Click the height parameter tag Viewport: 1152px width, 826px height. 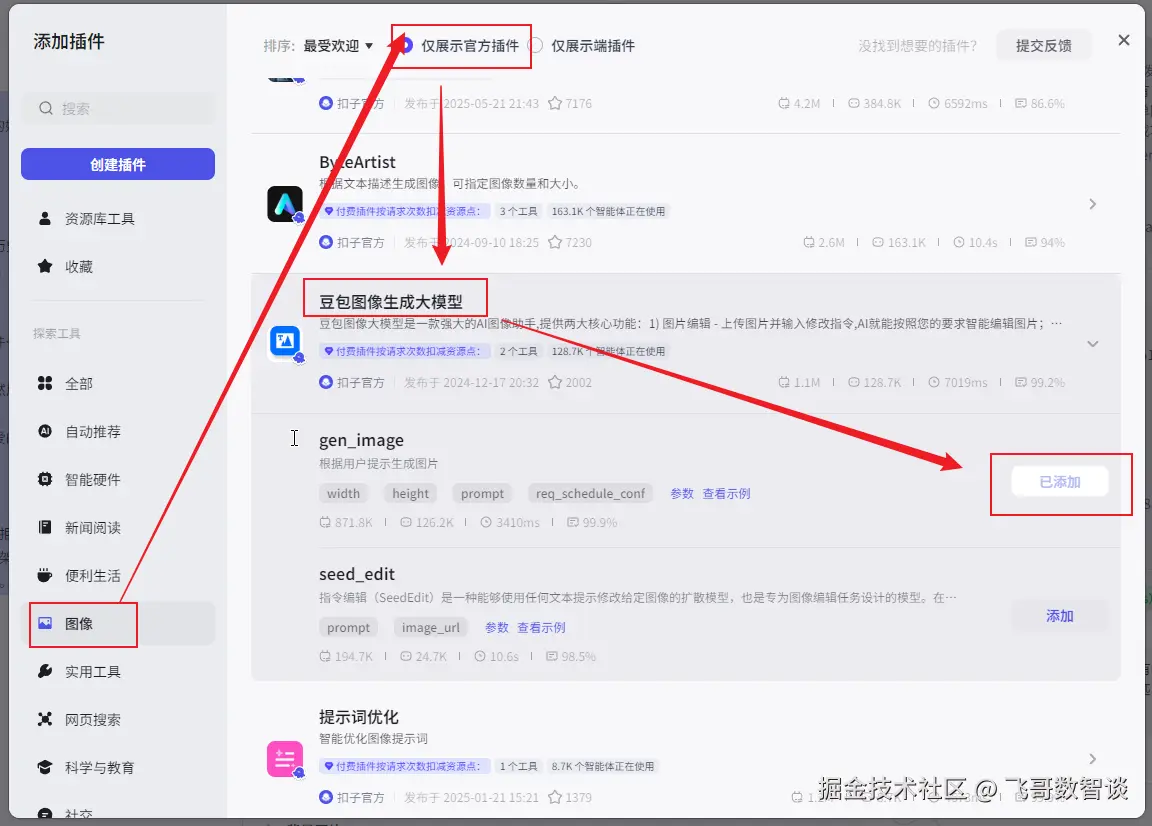tap(410, 494)
